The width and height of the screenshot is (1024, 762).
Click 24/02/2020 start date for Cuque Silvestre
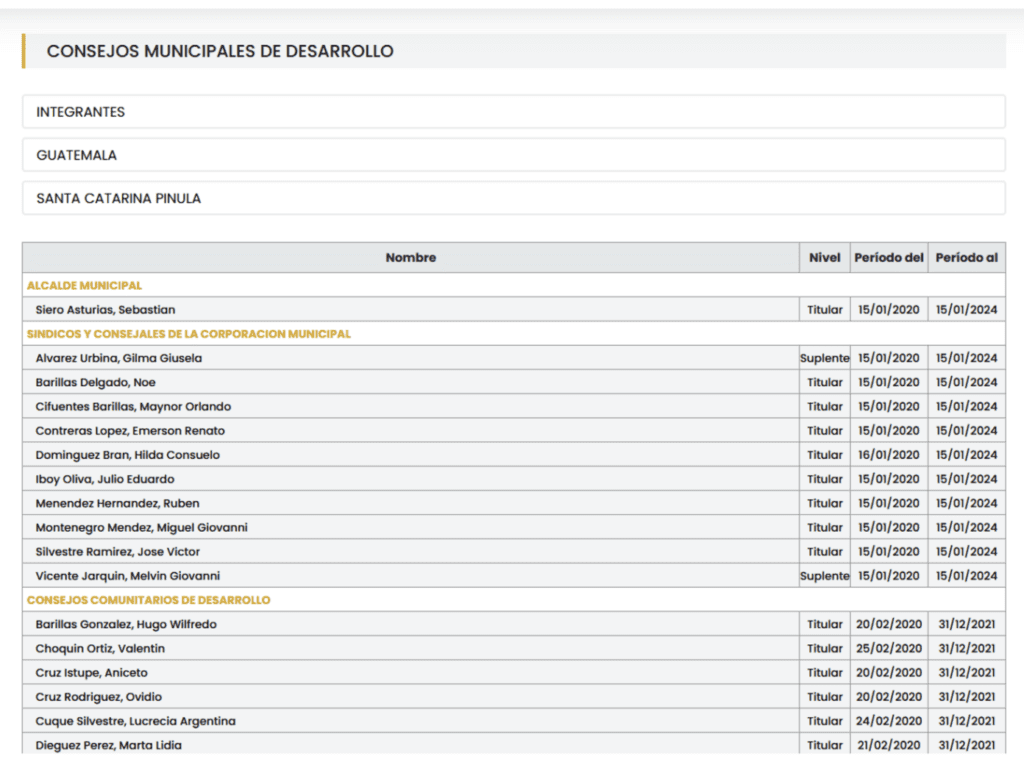click(889, 721)
